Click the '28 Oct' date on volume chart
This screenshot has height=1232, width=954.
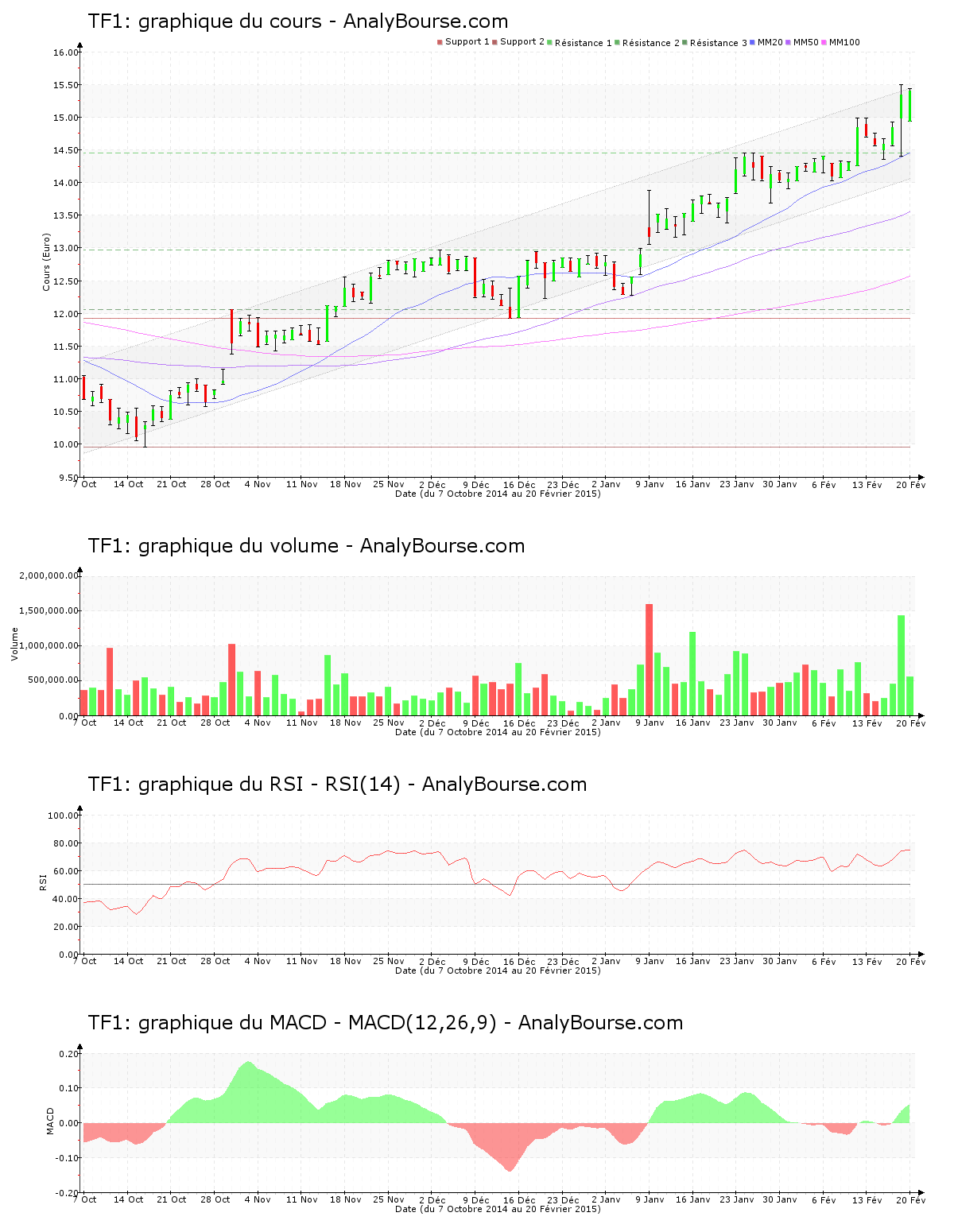tap(215, 723)
